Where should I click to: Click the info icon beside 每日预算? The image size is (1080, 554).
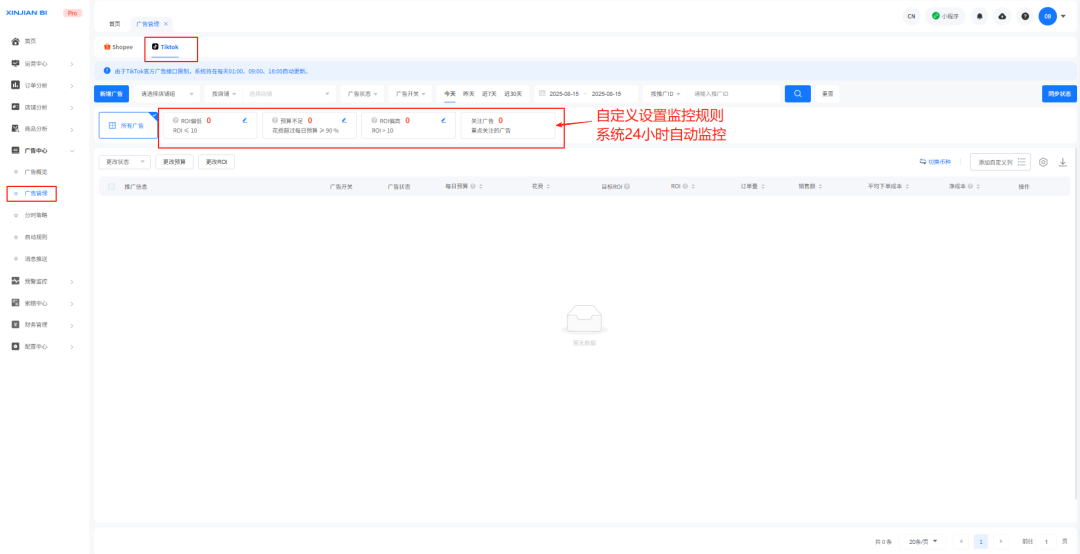point(472,186)
